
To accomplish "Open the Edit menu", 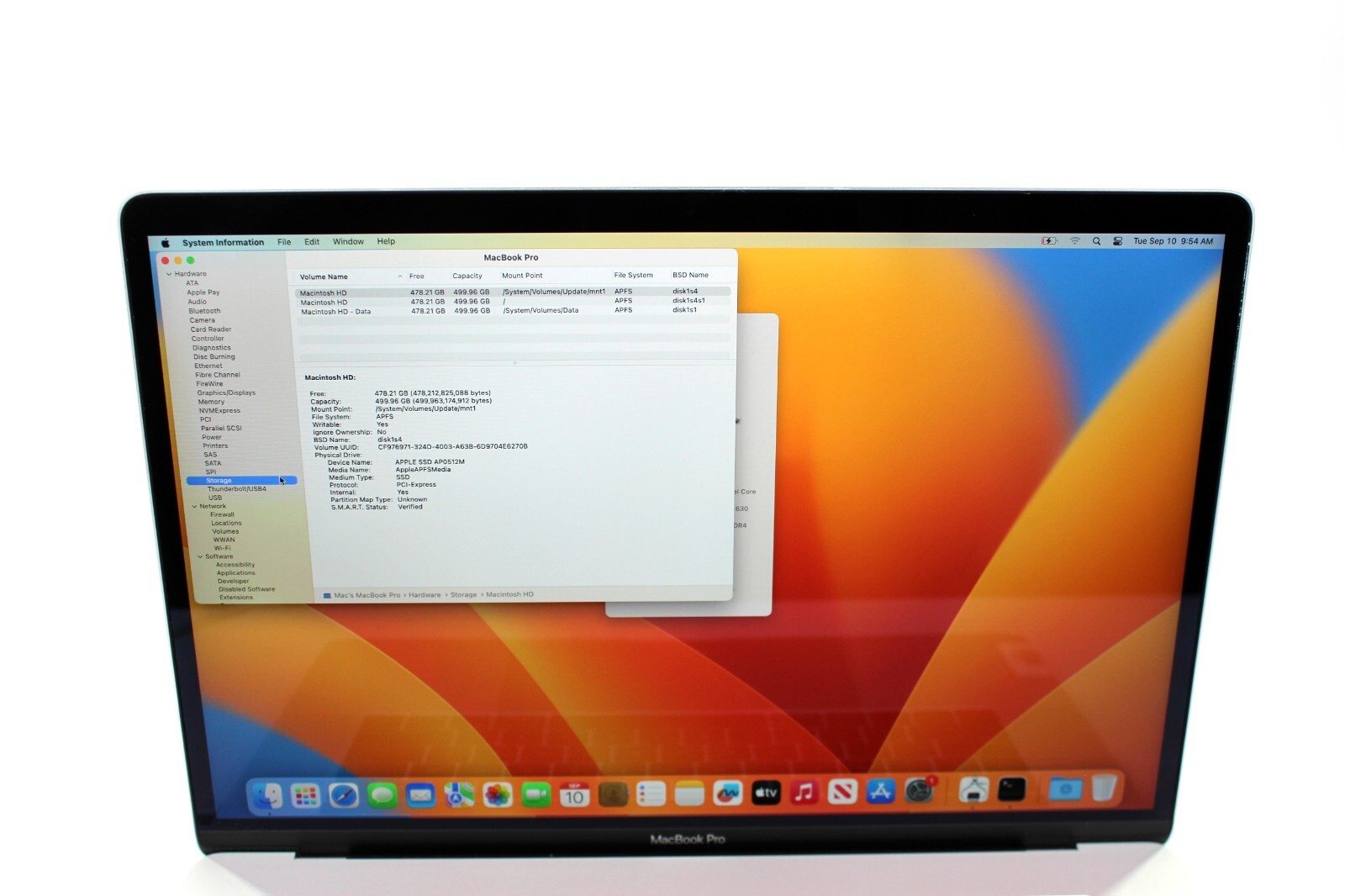I will pyautogui.click(x=312, y=242).
